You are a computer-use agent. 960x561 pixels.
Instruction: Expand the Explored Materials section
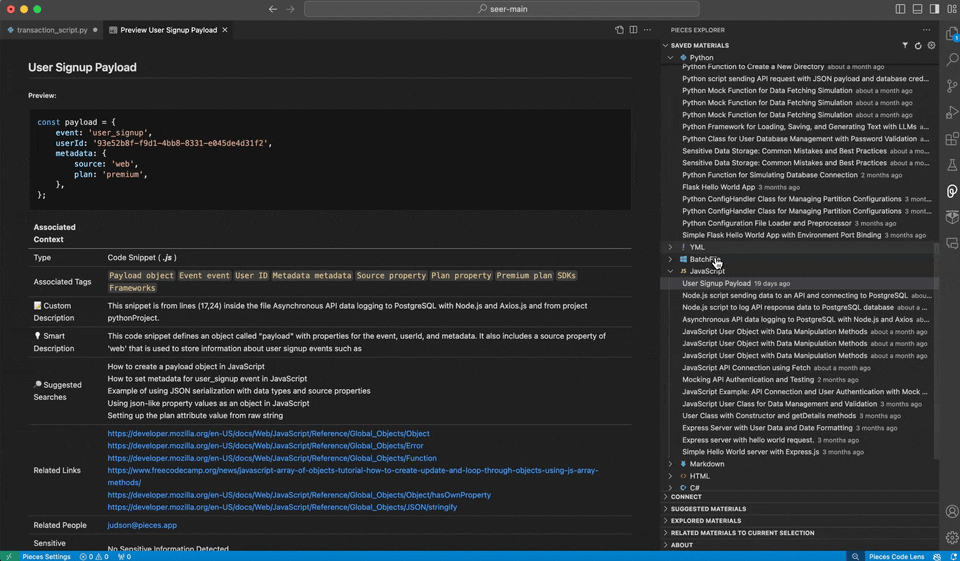point(800,521)
